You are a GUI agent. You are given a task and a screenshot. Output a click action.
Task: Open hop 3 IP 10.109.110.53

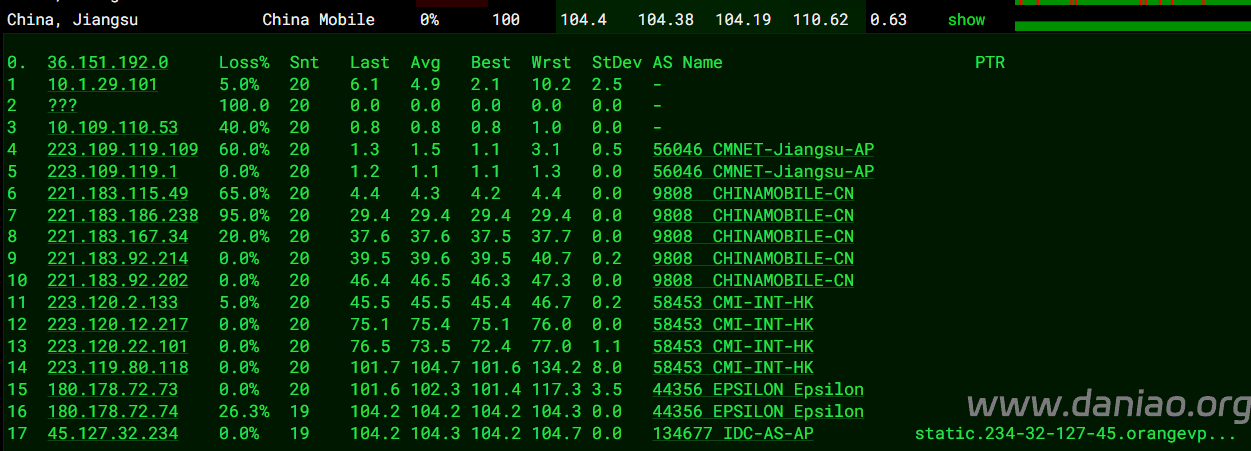(112, 128)
